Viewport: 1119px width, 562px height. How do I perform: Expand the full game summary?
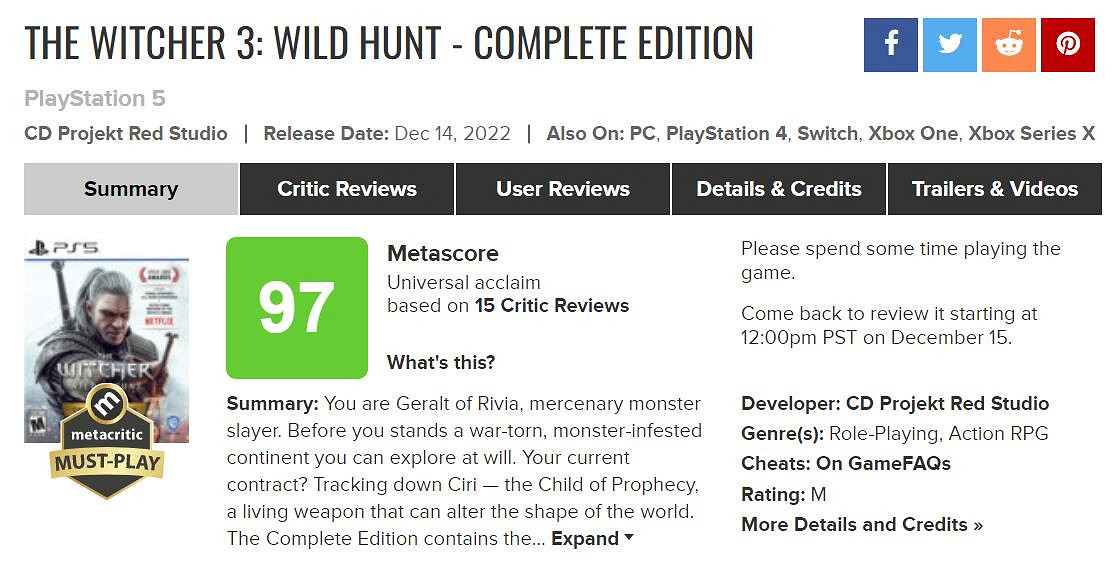592,538
